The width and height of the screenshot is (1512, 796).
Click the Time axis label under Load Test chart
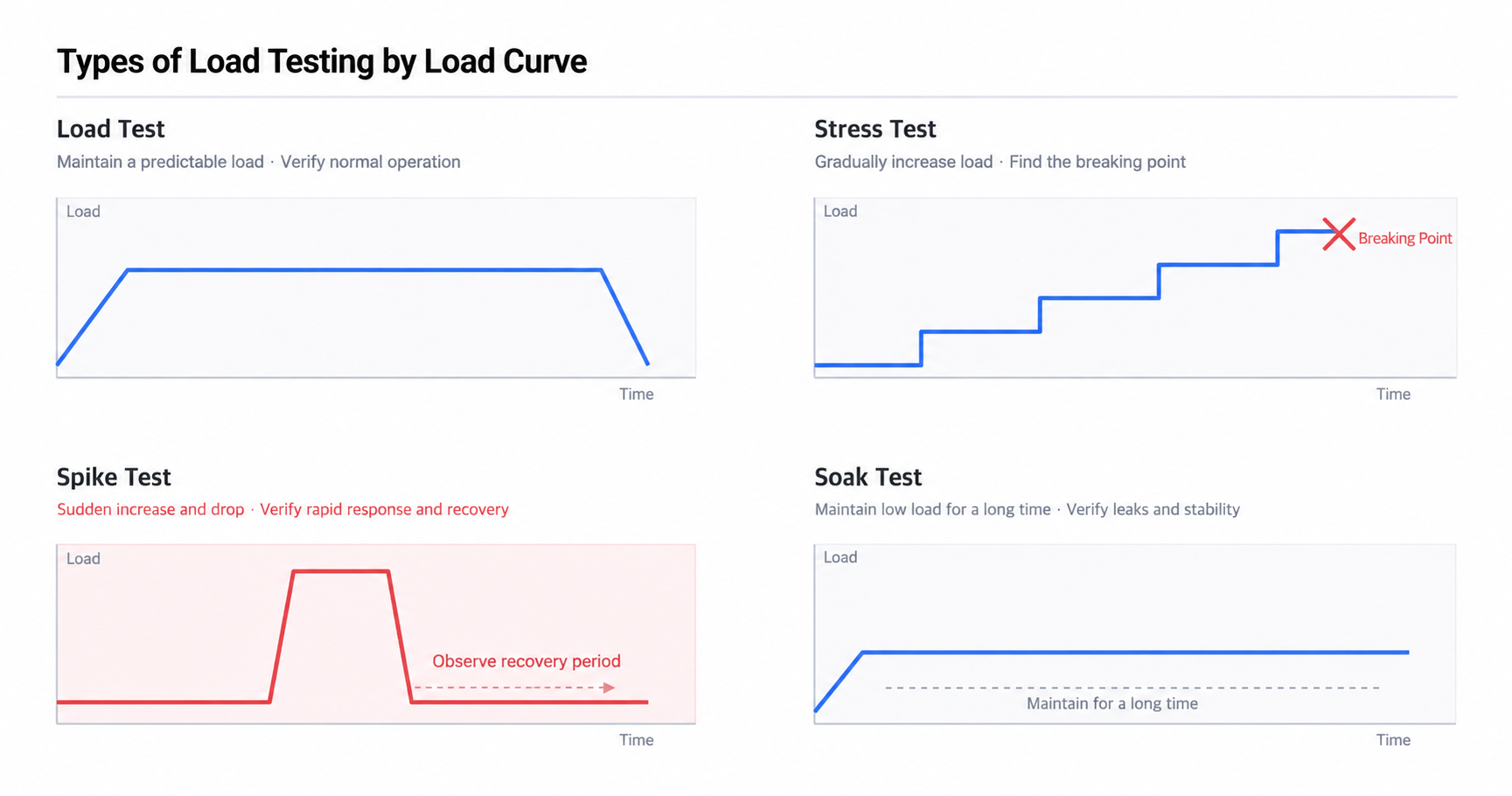coord(636,395)
